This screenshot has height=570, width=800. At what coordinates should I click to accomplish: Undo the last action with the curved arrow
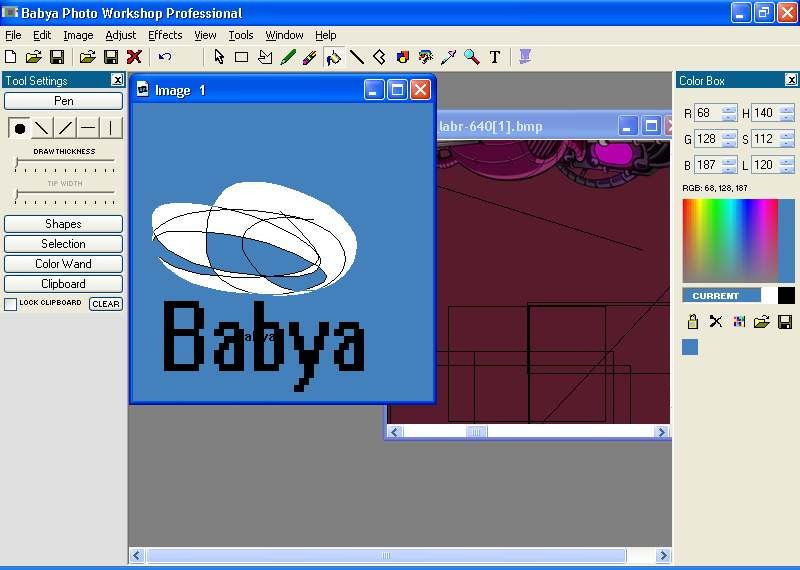[x=165, y=57]
